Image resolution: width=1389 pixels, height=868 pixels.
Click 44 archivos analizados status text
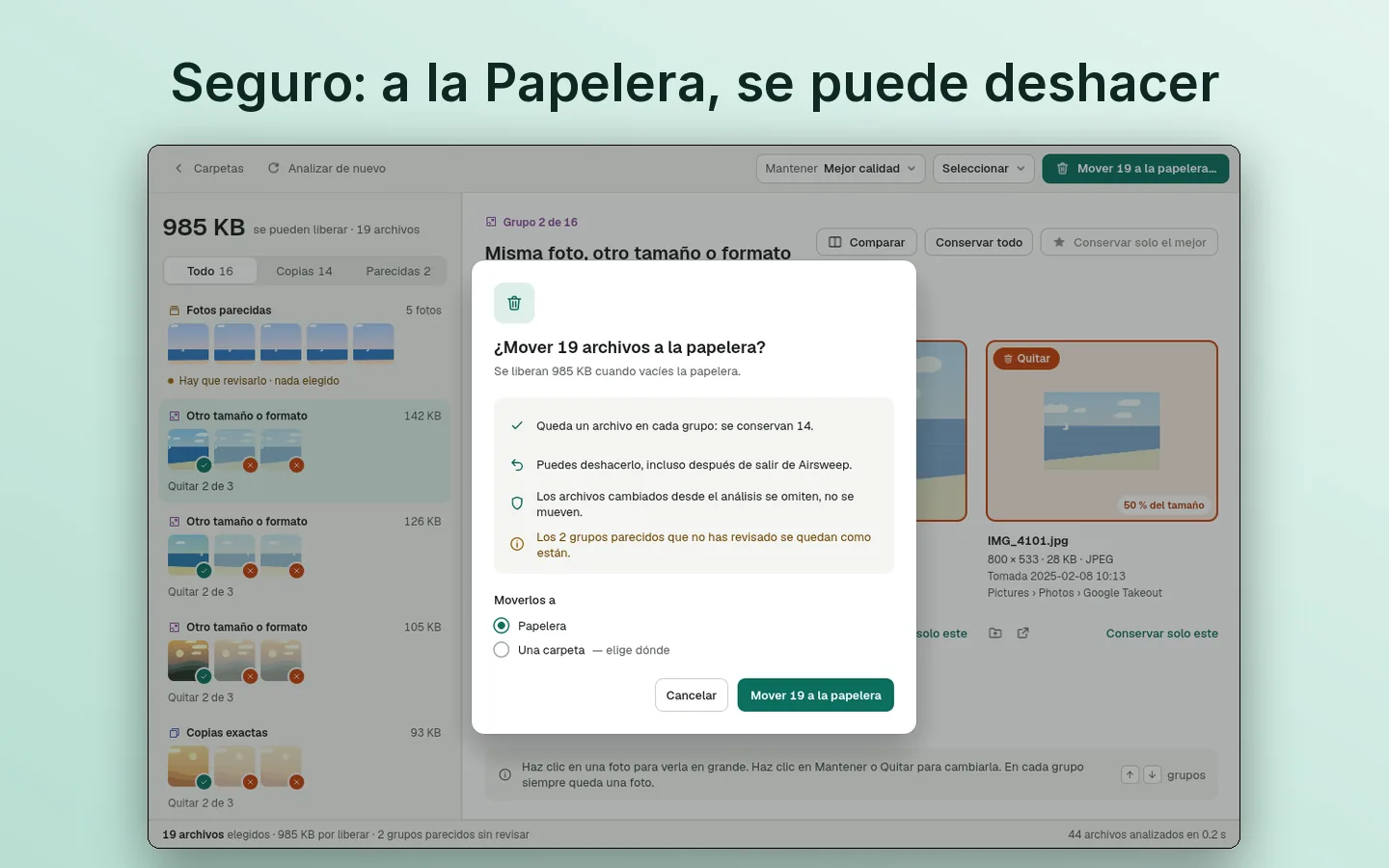click(x=1147, y=834)
